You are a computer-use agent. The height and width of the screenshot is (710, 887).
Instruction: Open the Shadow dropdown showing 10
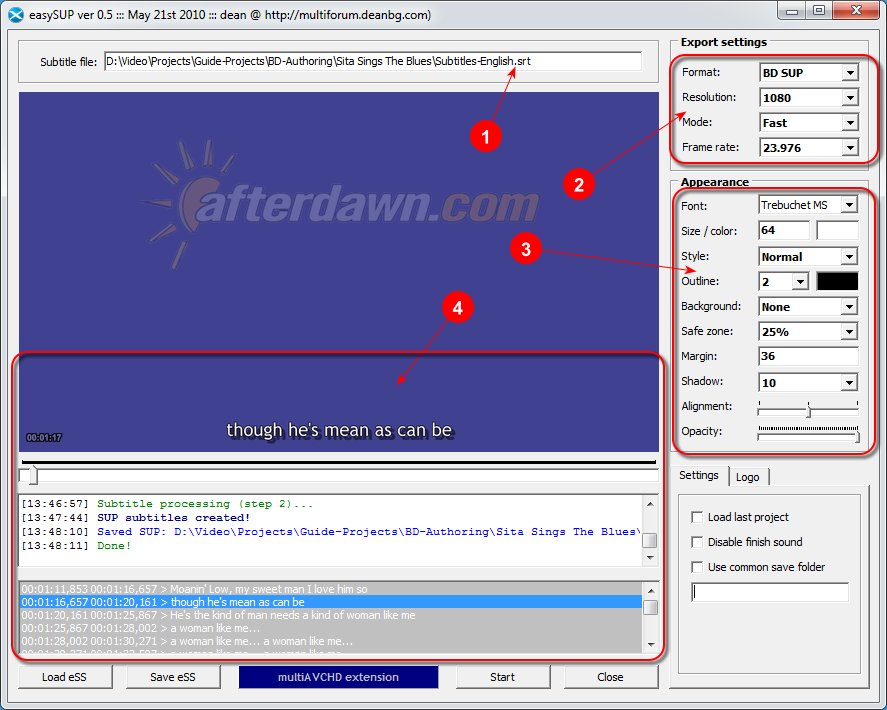tap(808, 382)
